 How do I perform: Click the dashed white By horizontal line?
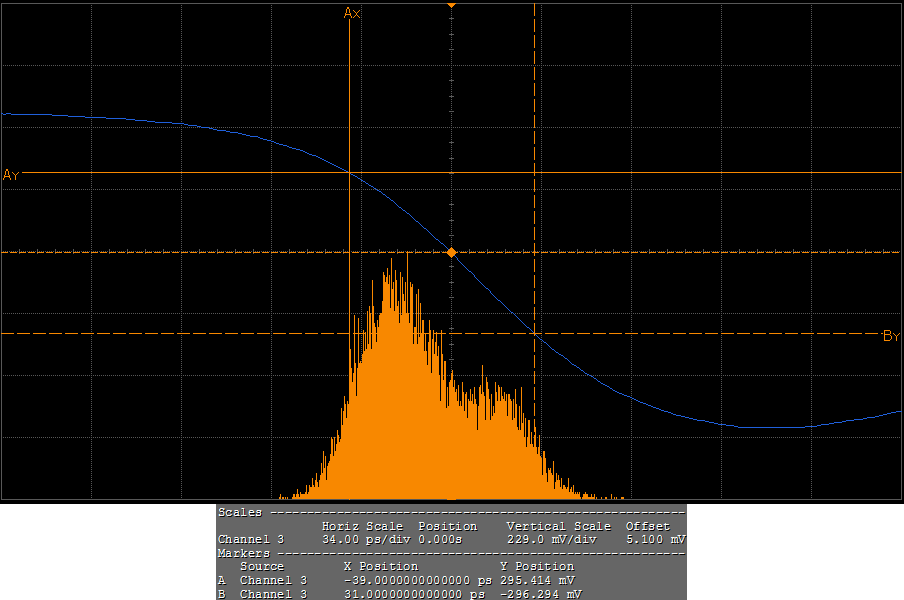coord(200,333)
